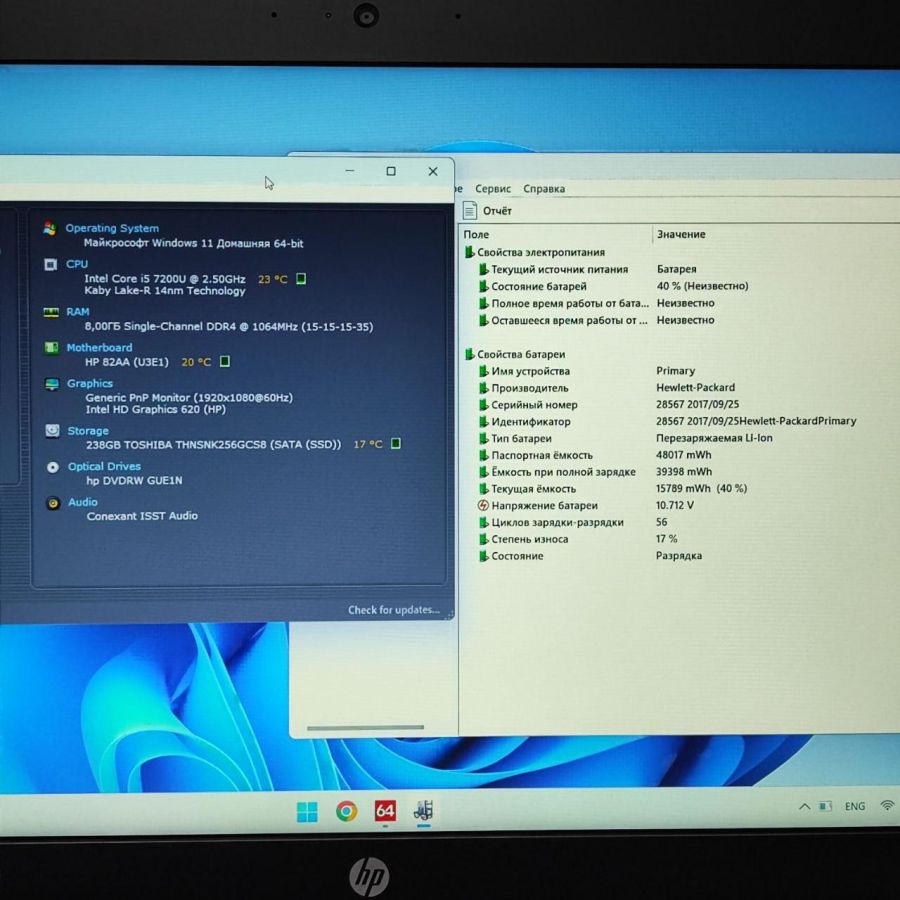
Task: Click the Wi-Fi tray icon
Action: (x=887, y=806)
